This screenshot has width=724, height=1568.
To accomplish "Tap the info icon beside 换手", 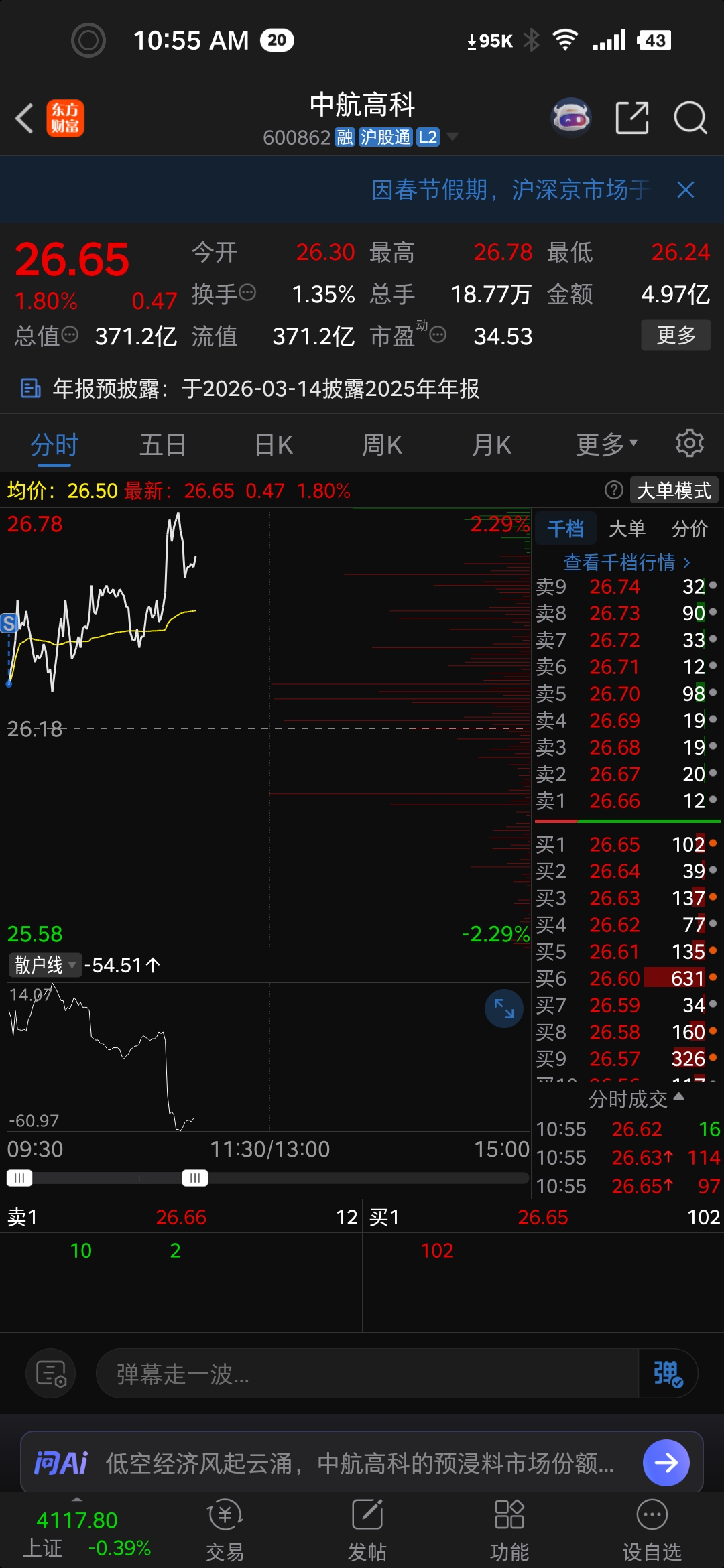I will click(x=247, y=293).
